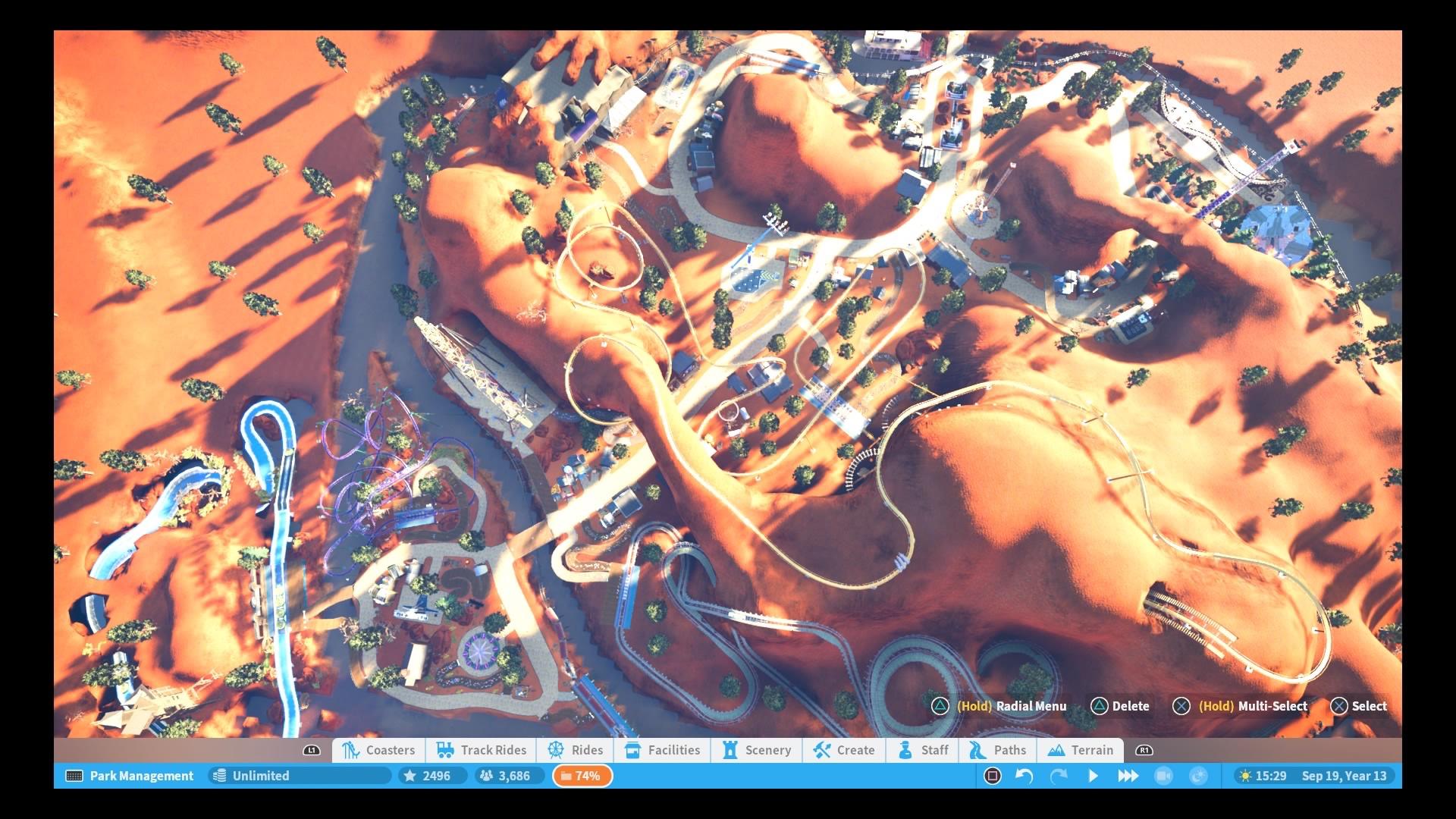
Task: Select the Scenery tab
Action: pos(756,750)
